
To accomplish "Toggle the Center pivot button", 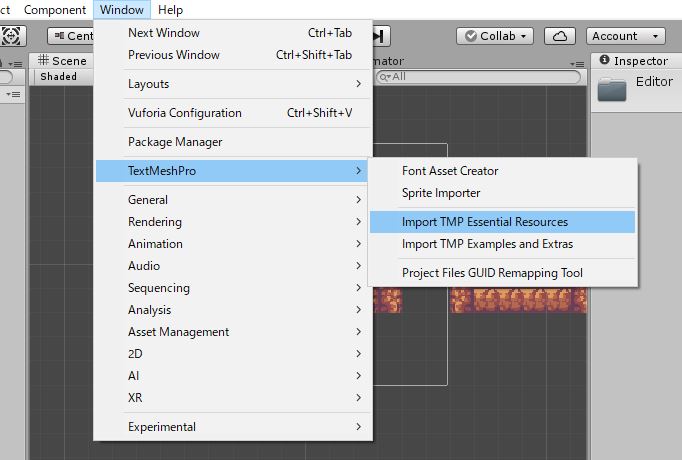I will pyautogui.click(x=72, y=36).
